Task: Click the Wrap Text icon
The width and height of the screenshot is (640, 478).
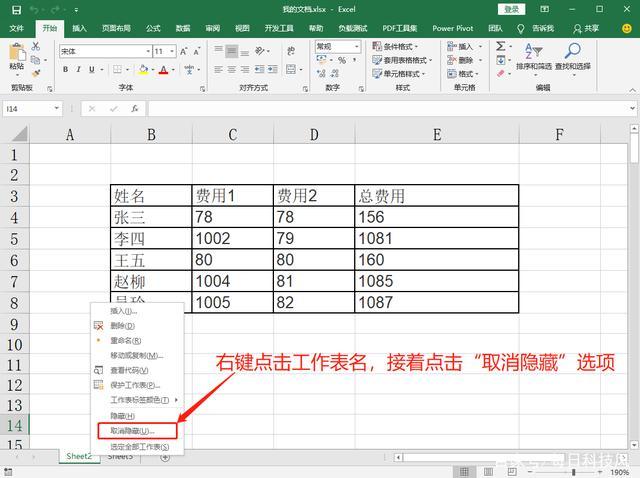Action: (291, 51)
